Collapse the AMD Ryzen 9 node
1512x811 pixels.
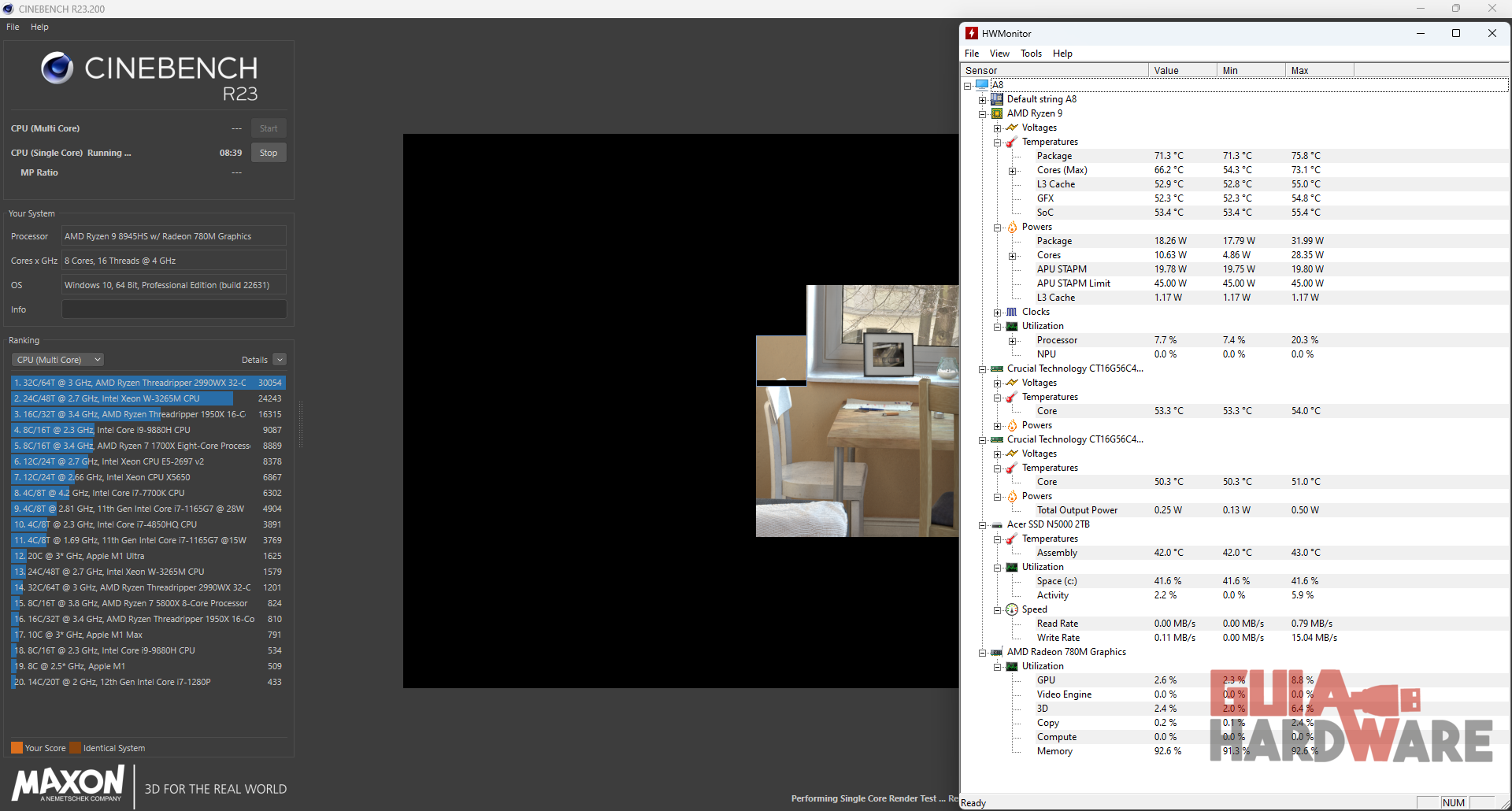(x=982, y=114)
